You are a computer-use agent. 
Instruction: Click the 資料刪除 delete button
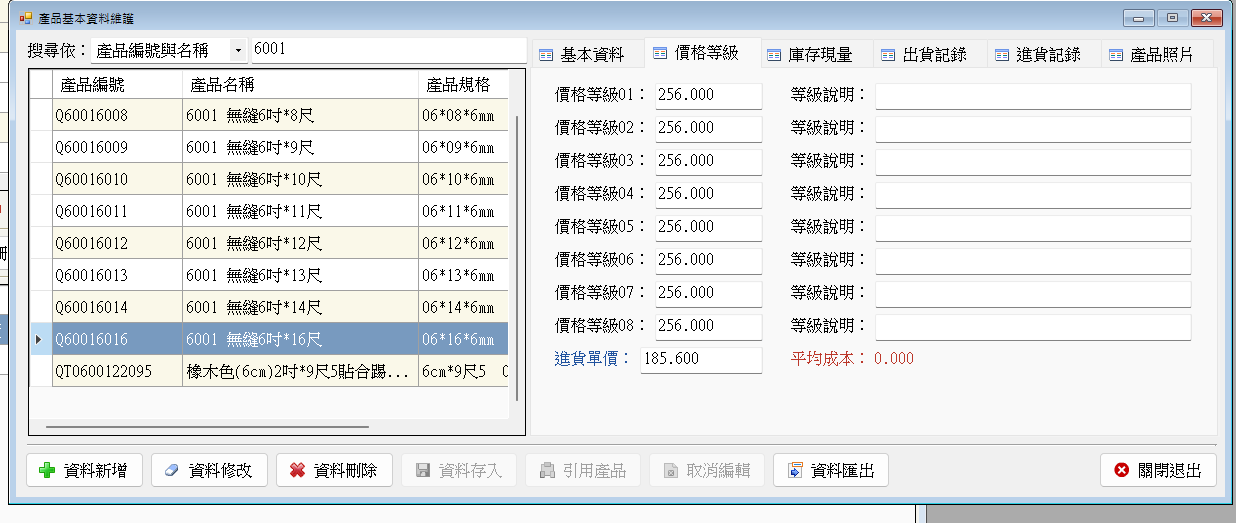(x=334, y=470)
